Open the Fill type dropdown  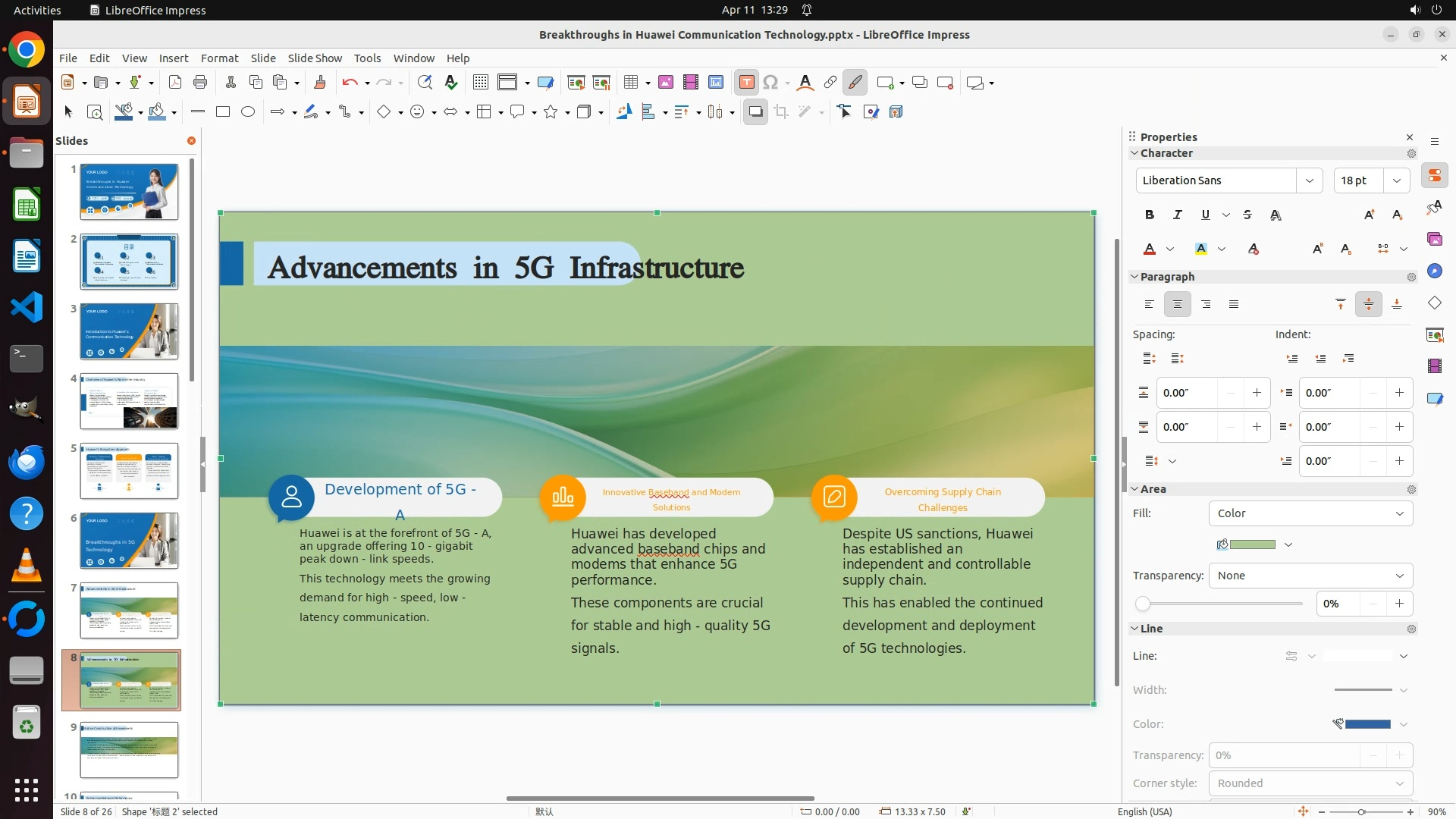[1310, 513]
